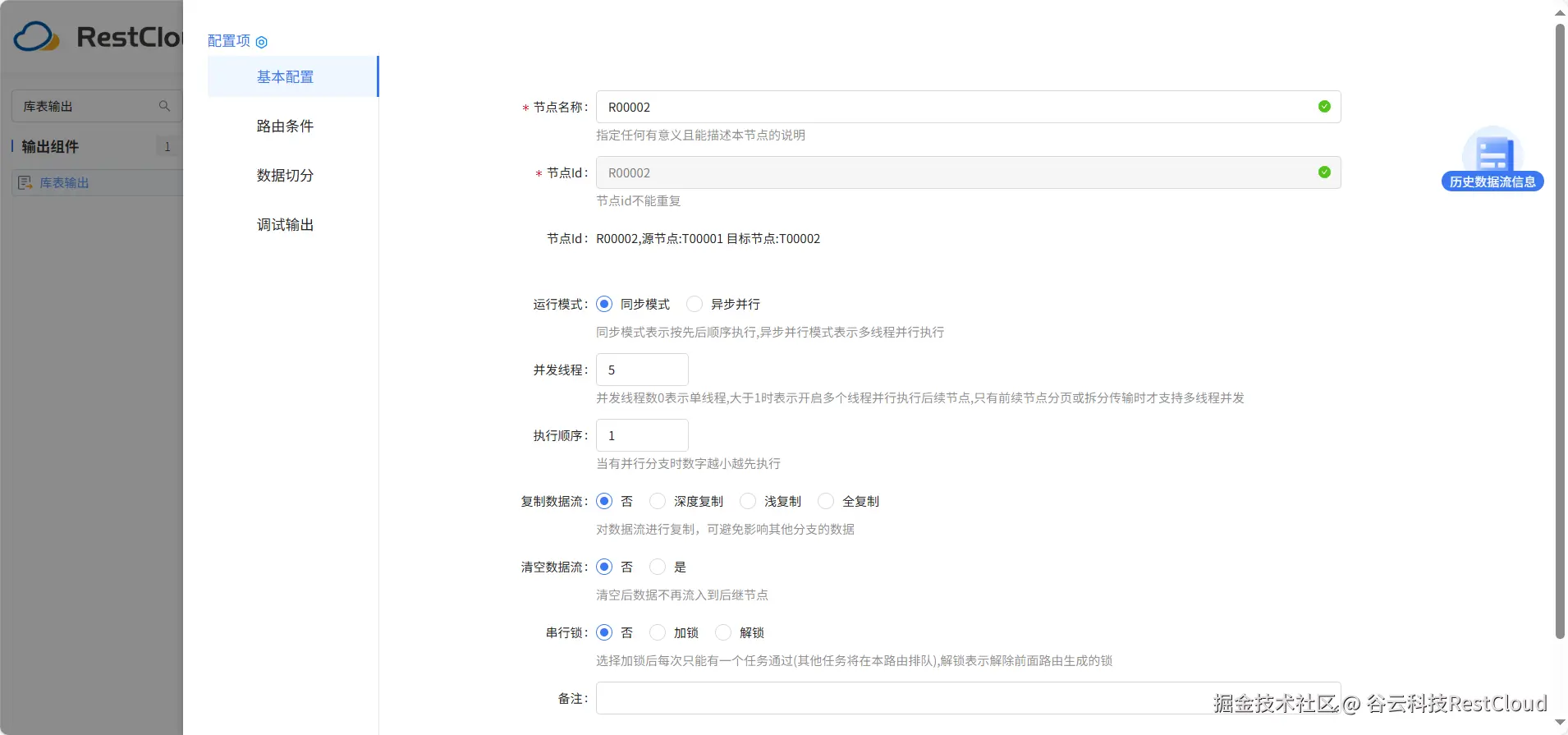Click the RestCloud logo icon

(37, 37)
